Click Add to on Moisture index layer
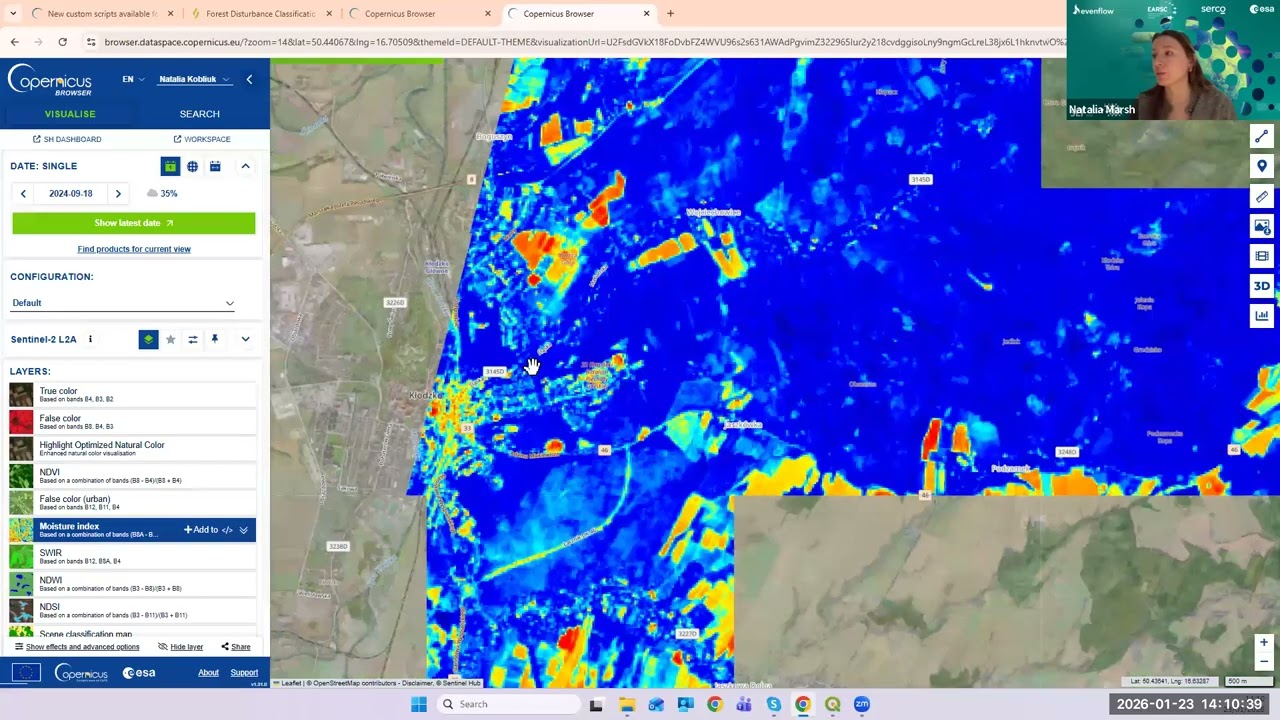The width and height of the screenshot is (1280, 720). click(200, 530)
